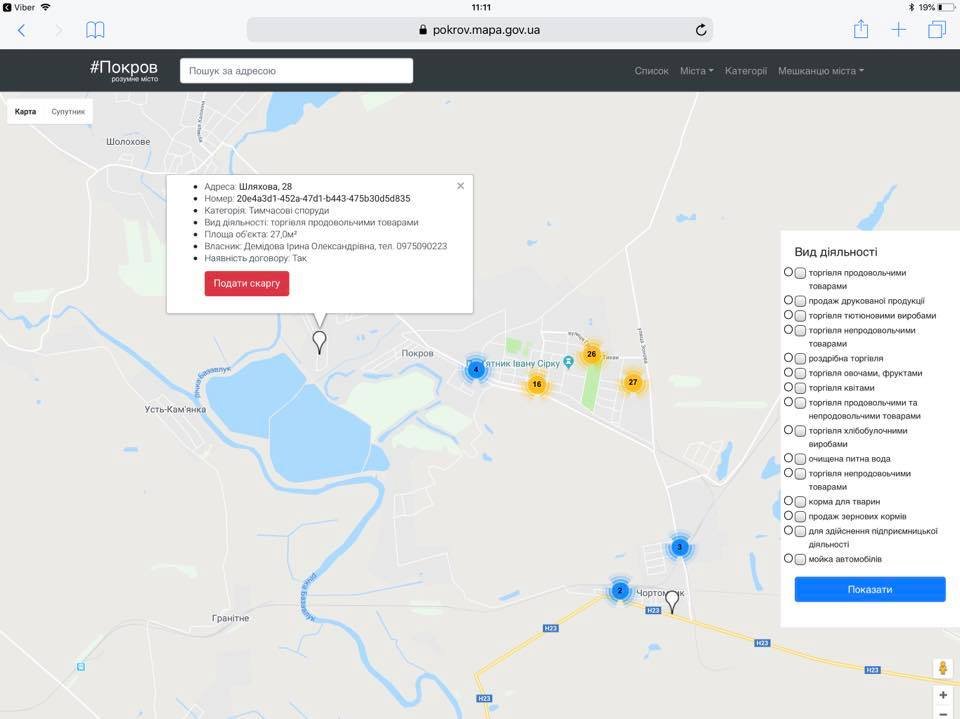
Task: Open Street View pegman icon
Action: (942, 668)
